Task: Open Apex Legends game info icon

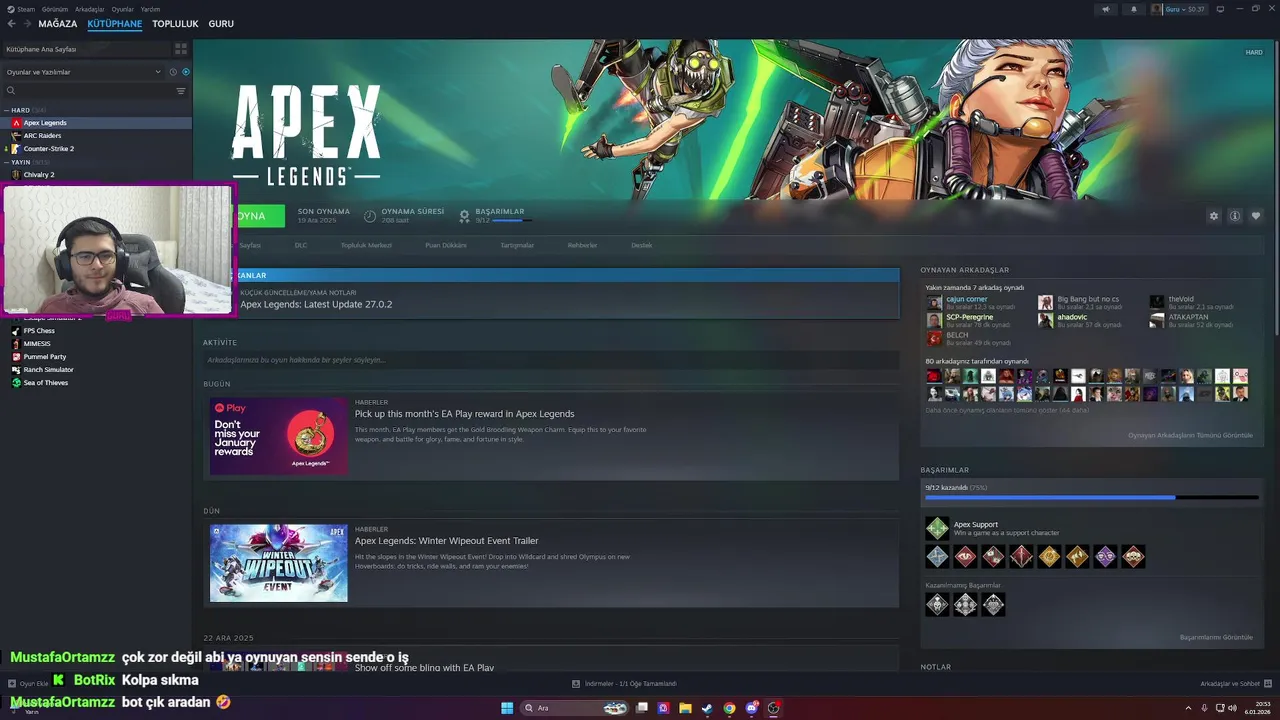Action: (x=1235, y=216)
